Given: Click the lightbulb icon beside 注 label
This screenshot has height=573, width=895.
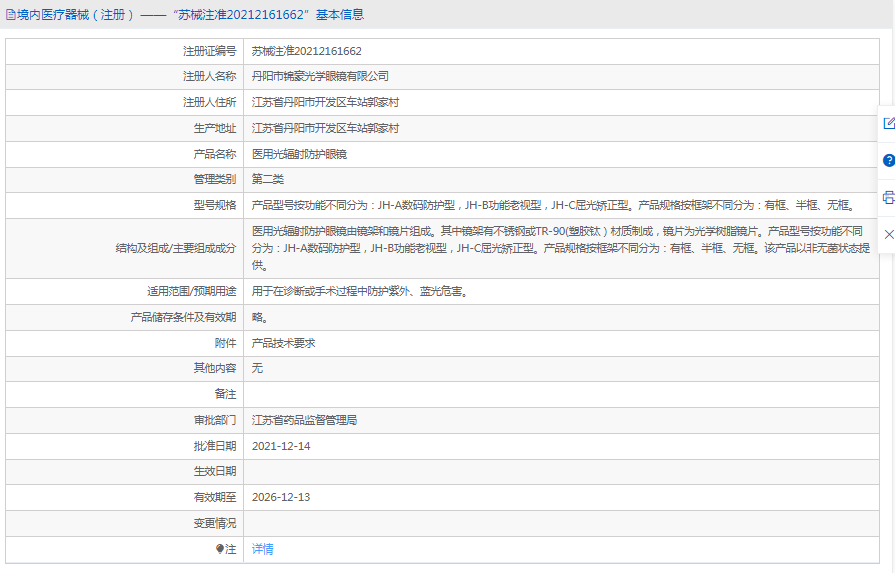Looking at the screenshot, I should tap(220, 549).
